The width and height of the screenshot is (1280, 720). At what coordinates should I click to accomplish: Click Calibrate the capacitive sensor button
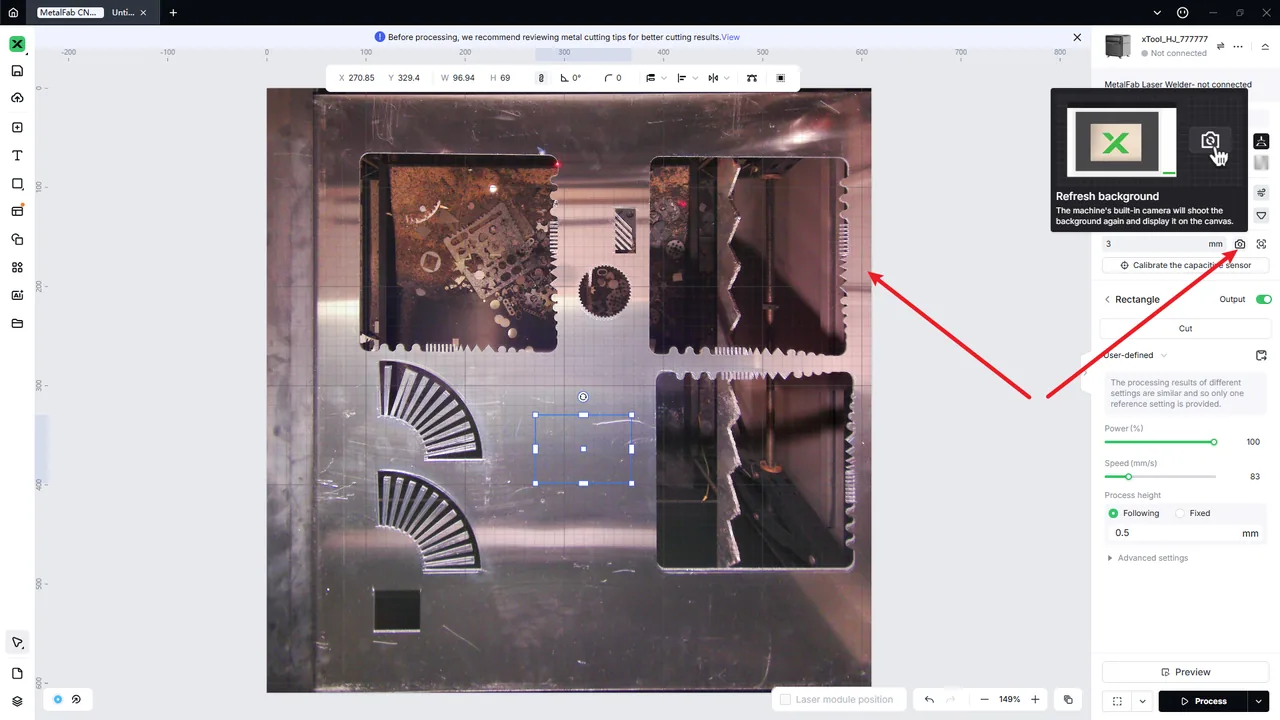point(1185,265)
